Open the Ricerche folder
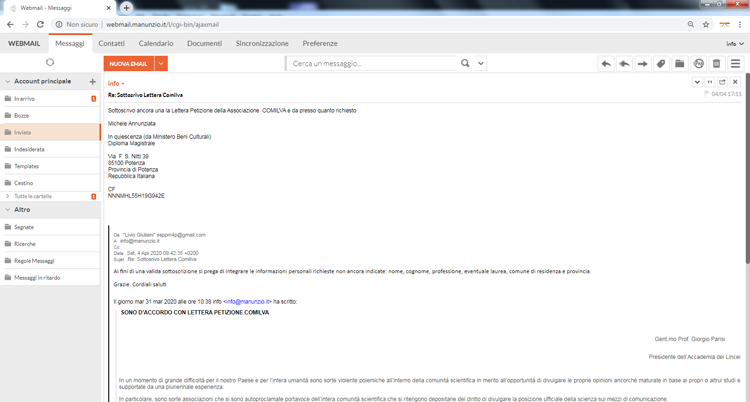 50,244
